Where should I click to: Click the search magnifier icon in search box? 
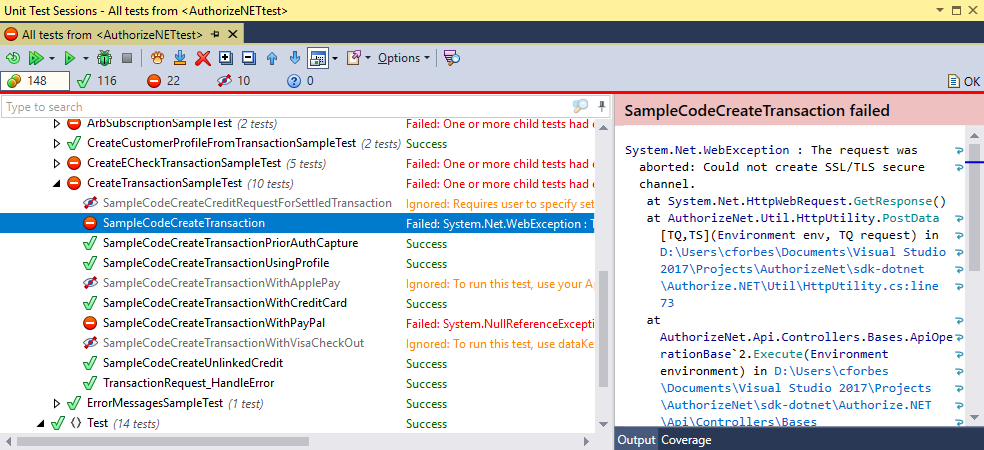coord(580,106)
